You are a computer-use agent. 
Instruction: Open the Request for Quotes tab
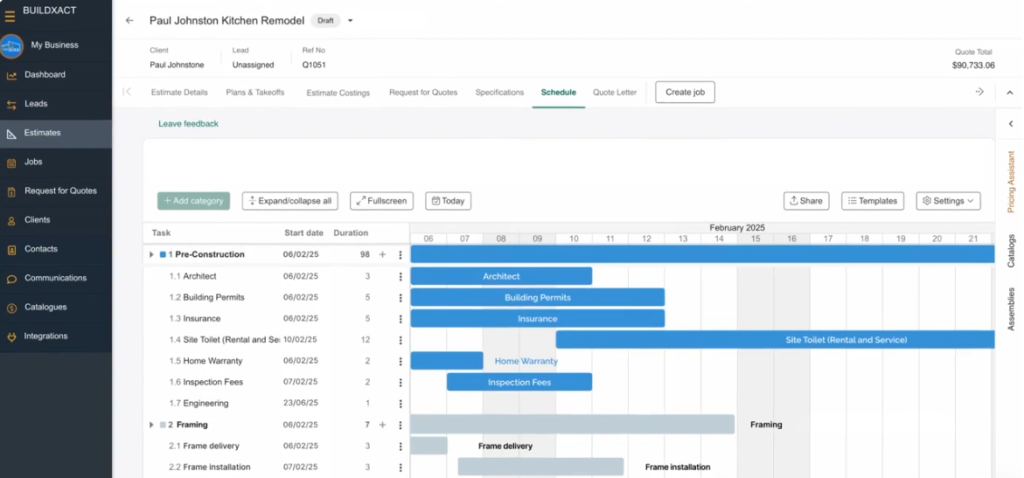tap(423, 93)
